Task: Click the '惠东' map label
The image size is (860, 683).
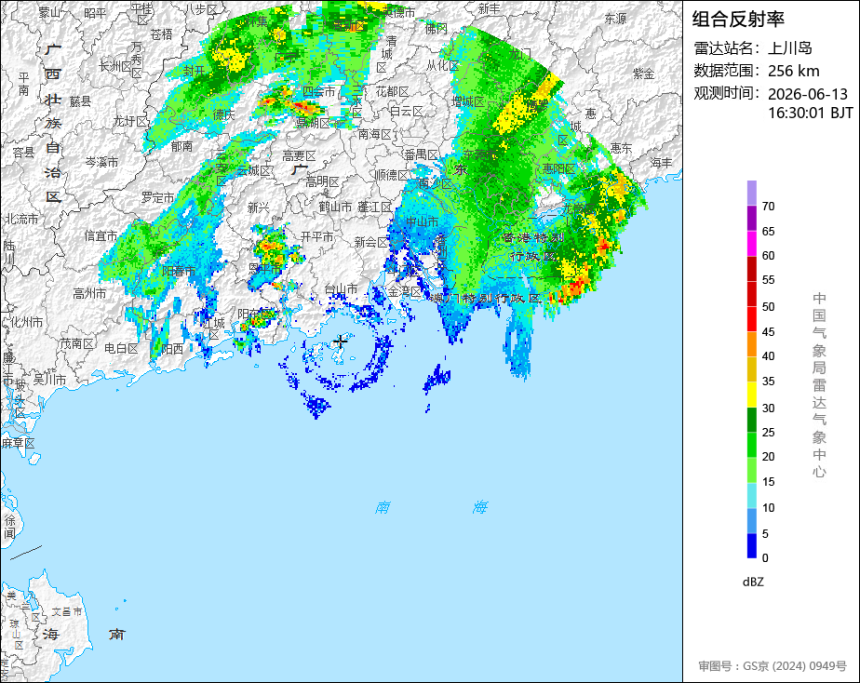Action: click(x=621, y=148)
